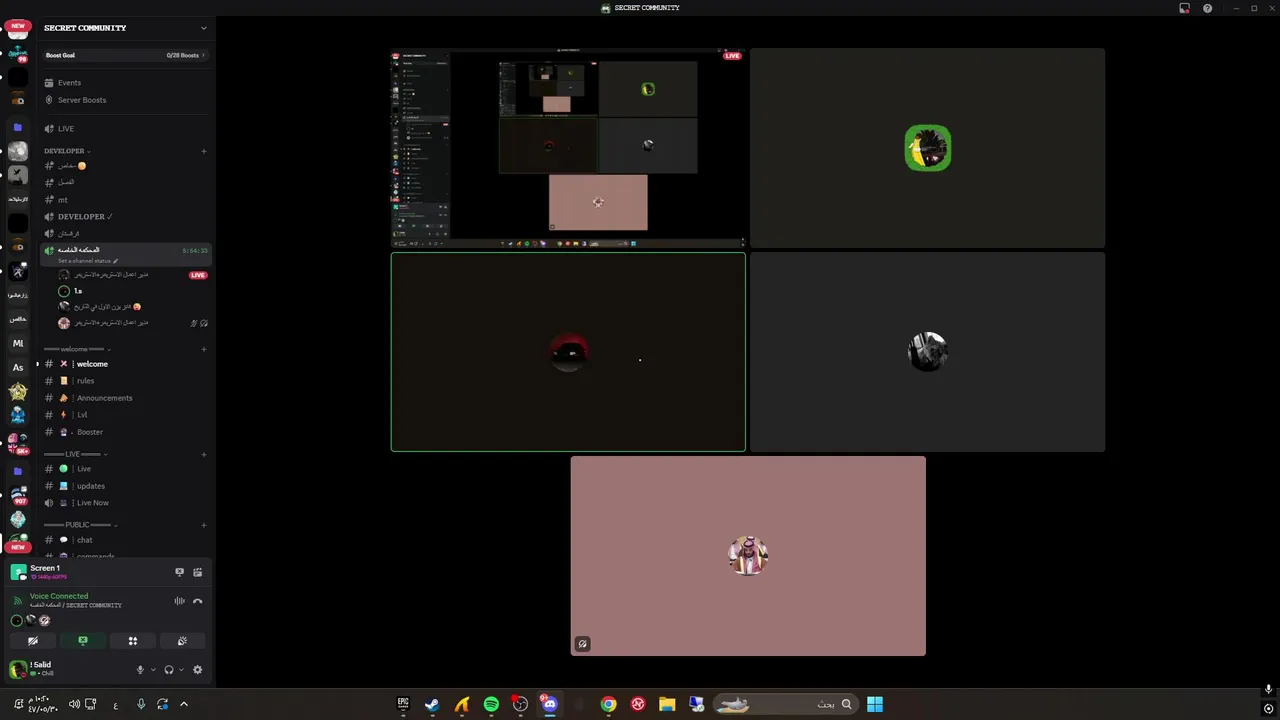Add channel to PUBLIC category
The height and width of the screenshot is (720, 1280).
tap(204, 525)
